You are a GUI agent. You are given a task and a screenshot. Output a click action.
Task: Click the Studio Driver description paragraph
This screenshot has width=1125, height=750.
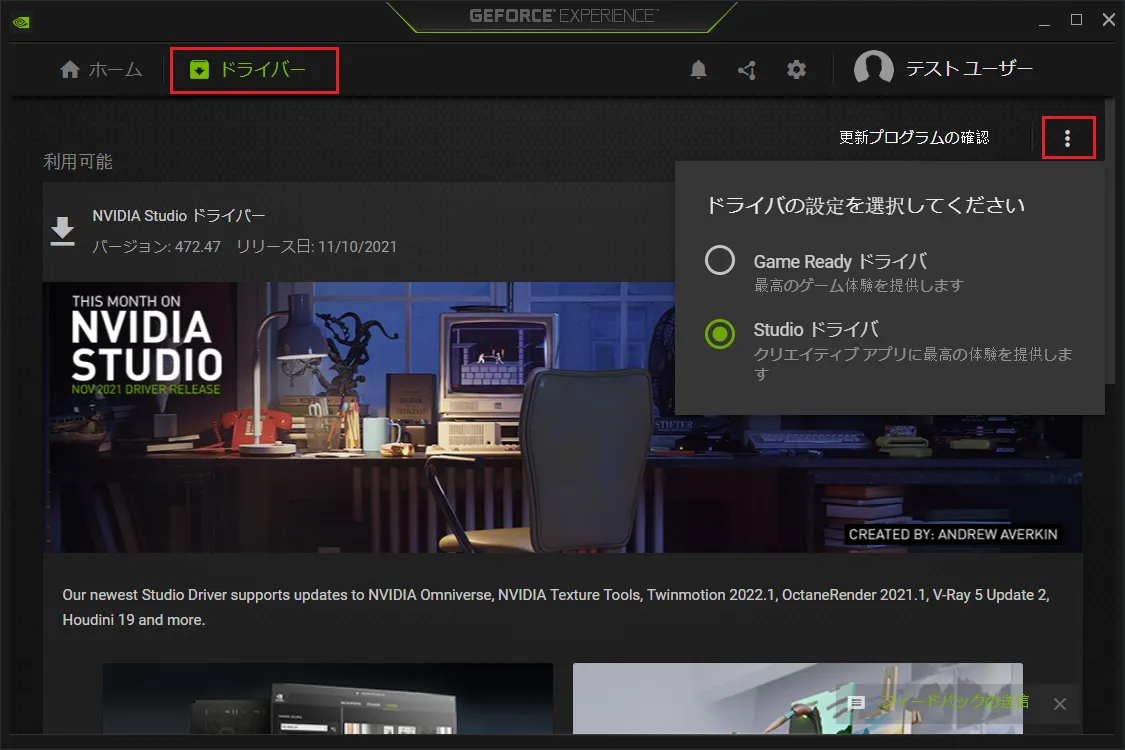(556, 607)
